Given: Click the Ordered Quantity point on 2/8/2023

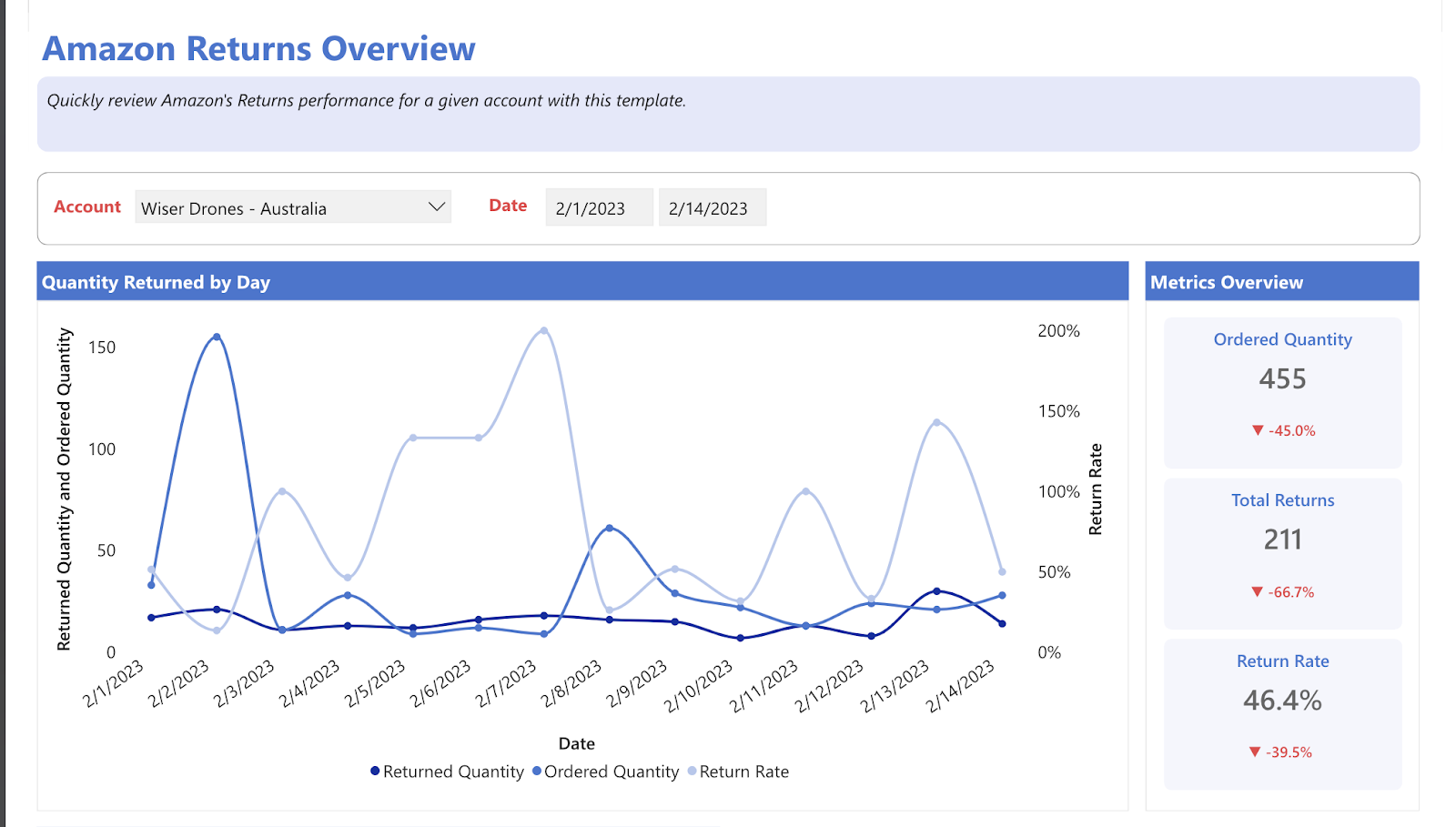Looking at the screenshot, I should point(610,528).
